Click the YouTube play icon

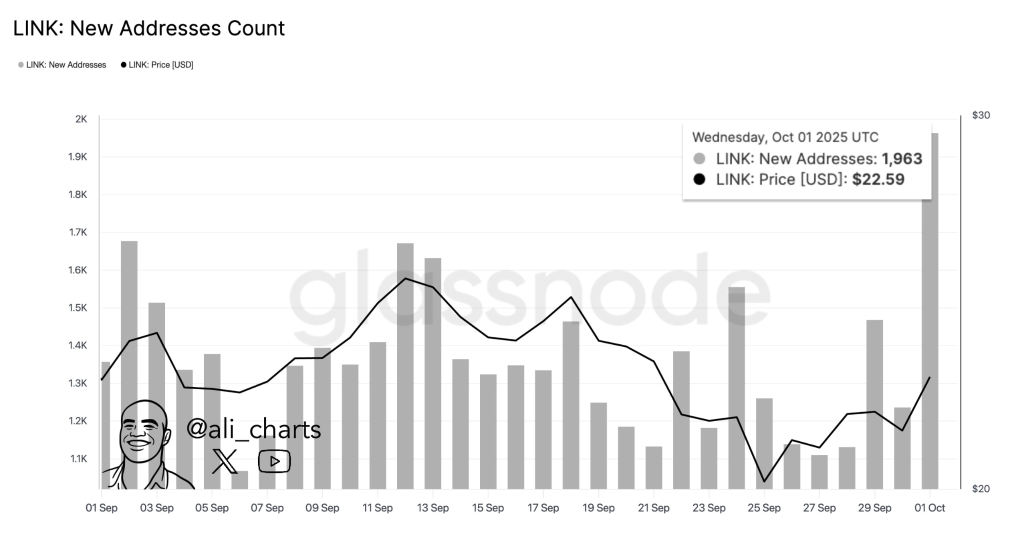[x=274, y=461]
